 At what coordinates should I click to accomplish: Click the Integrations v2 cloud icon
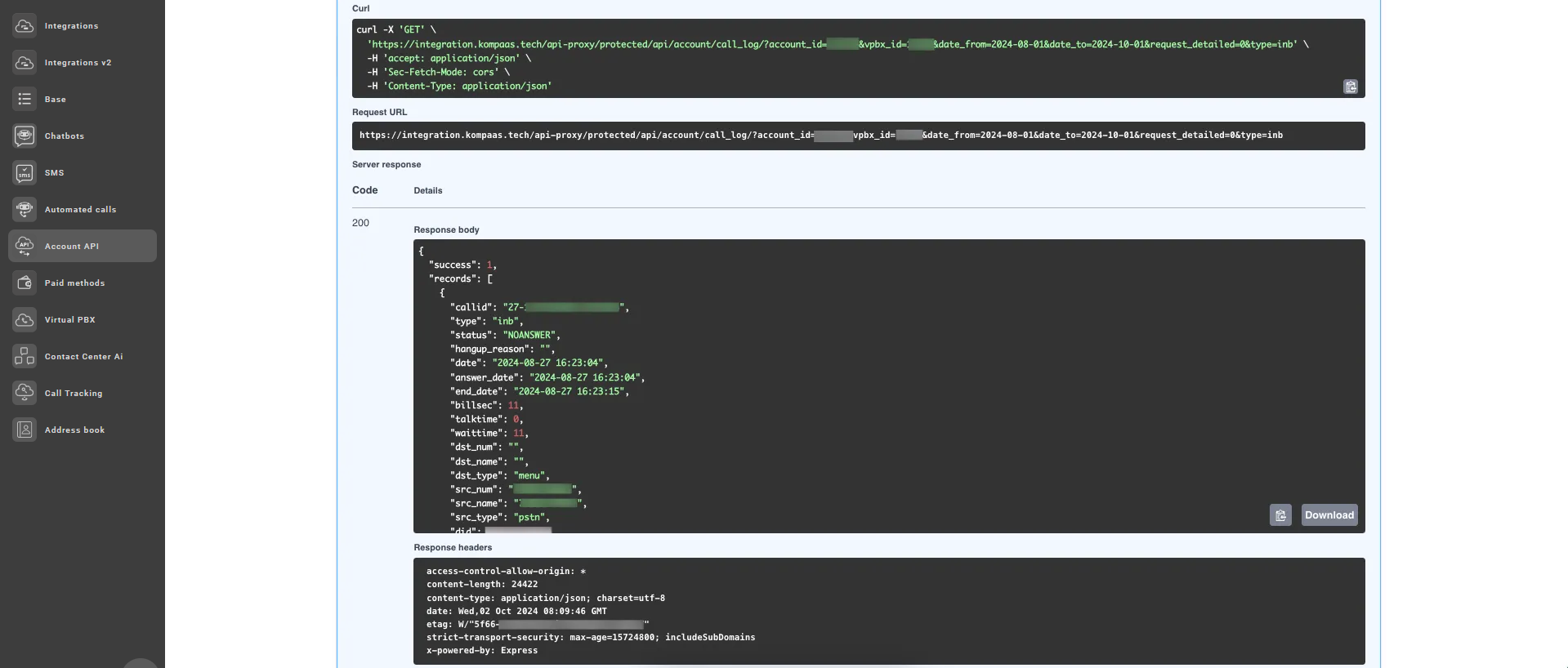pyautogui.click(x=25, y=62)
